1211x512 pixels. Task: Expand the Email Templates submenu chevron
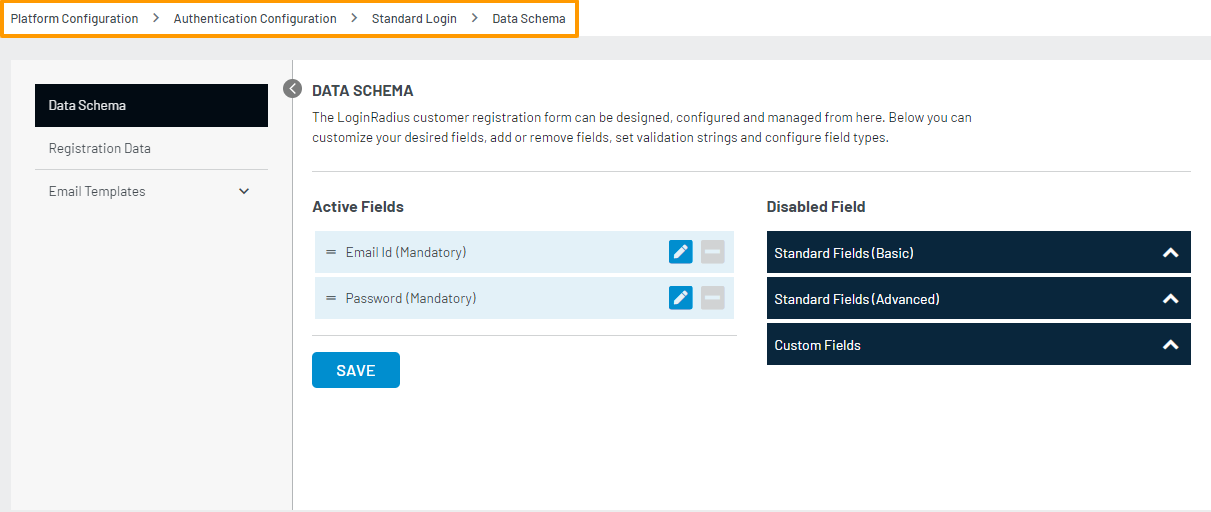coord(244,191)
